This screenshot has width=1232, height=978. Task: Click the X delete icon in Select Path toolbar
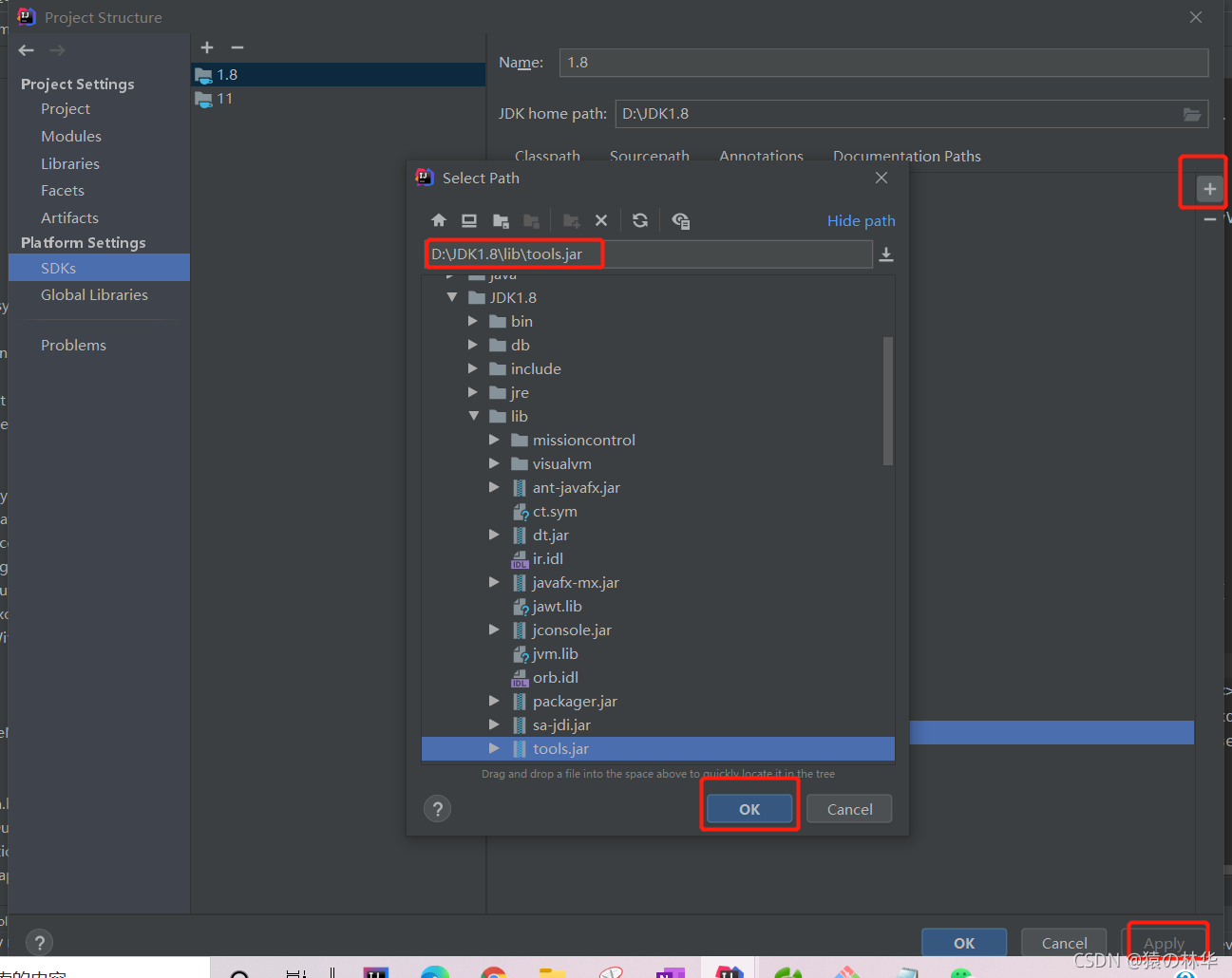point(601,220)
